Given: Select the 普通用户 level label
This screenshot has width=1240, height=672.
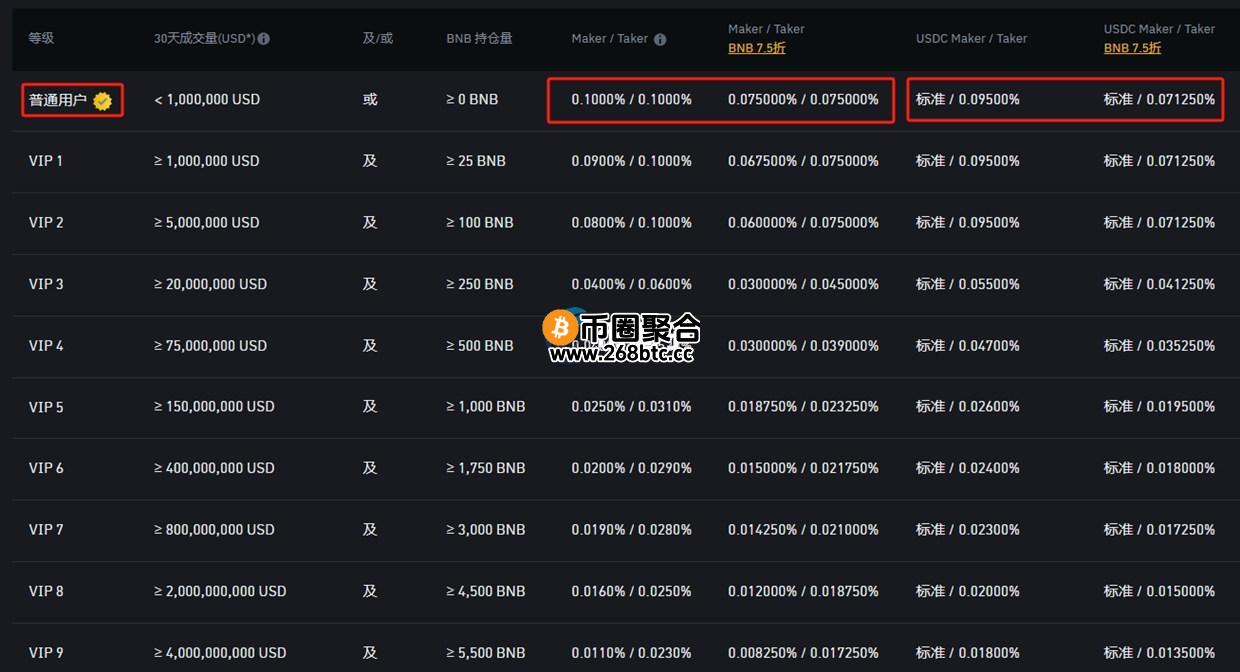Looking at the screenshot, I should (x=58, y=100).
